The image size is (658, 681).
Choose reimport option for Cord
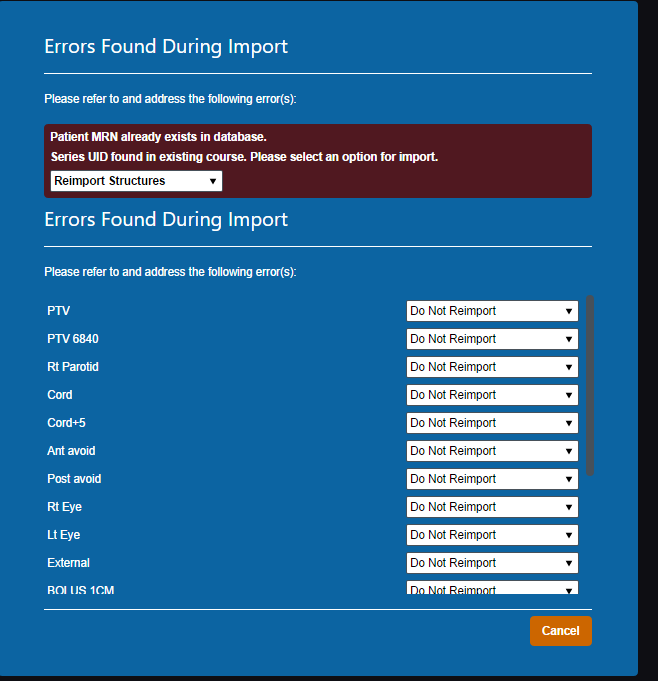pos(492,395)
